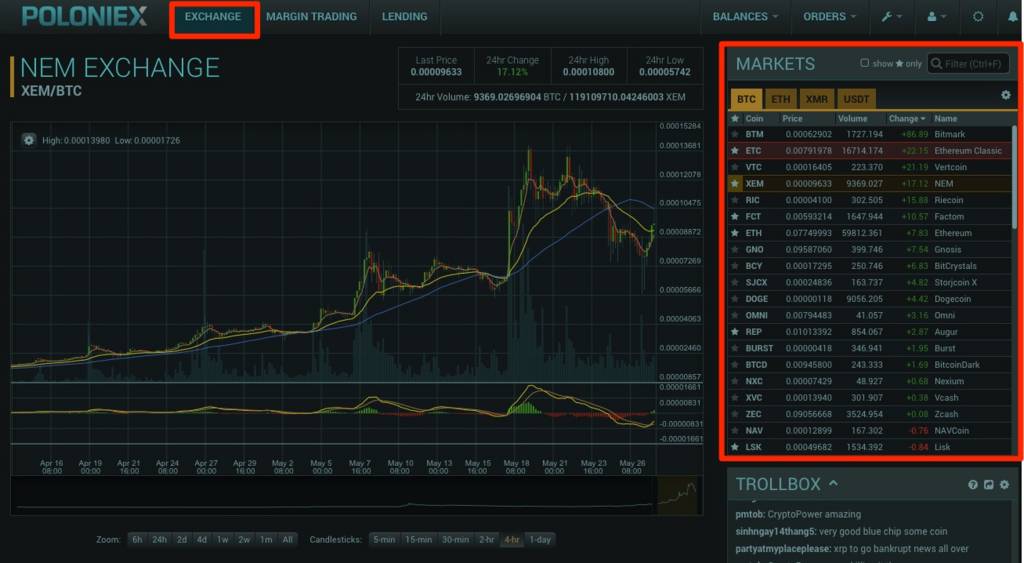Viewport: 1024px width, 563px height.
Task: Star the BTCD star icon
Action: [735, 364]
